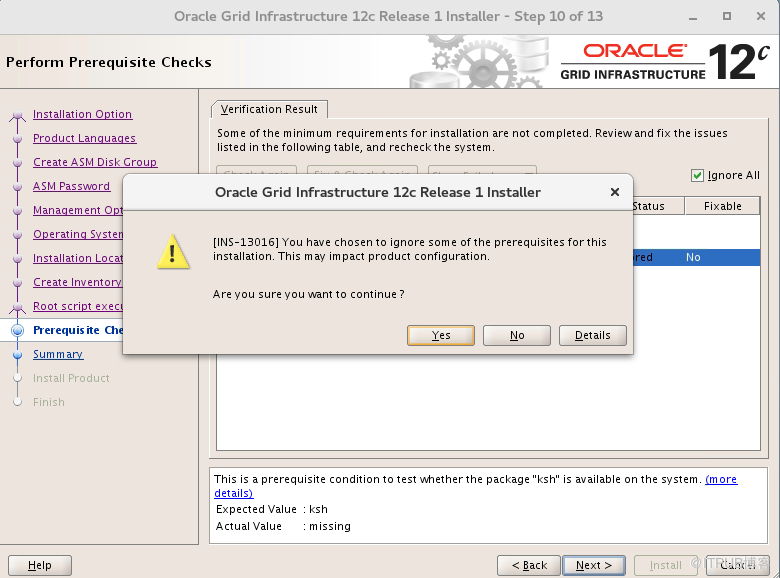Click the Installation Option step node icon
Screen dimensions: 780x578
(x=17, y=115)
